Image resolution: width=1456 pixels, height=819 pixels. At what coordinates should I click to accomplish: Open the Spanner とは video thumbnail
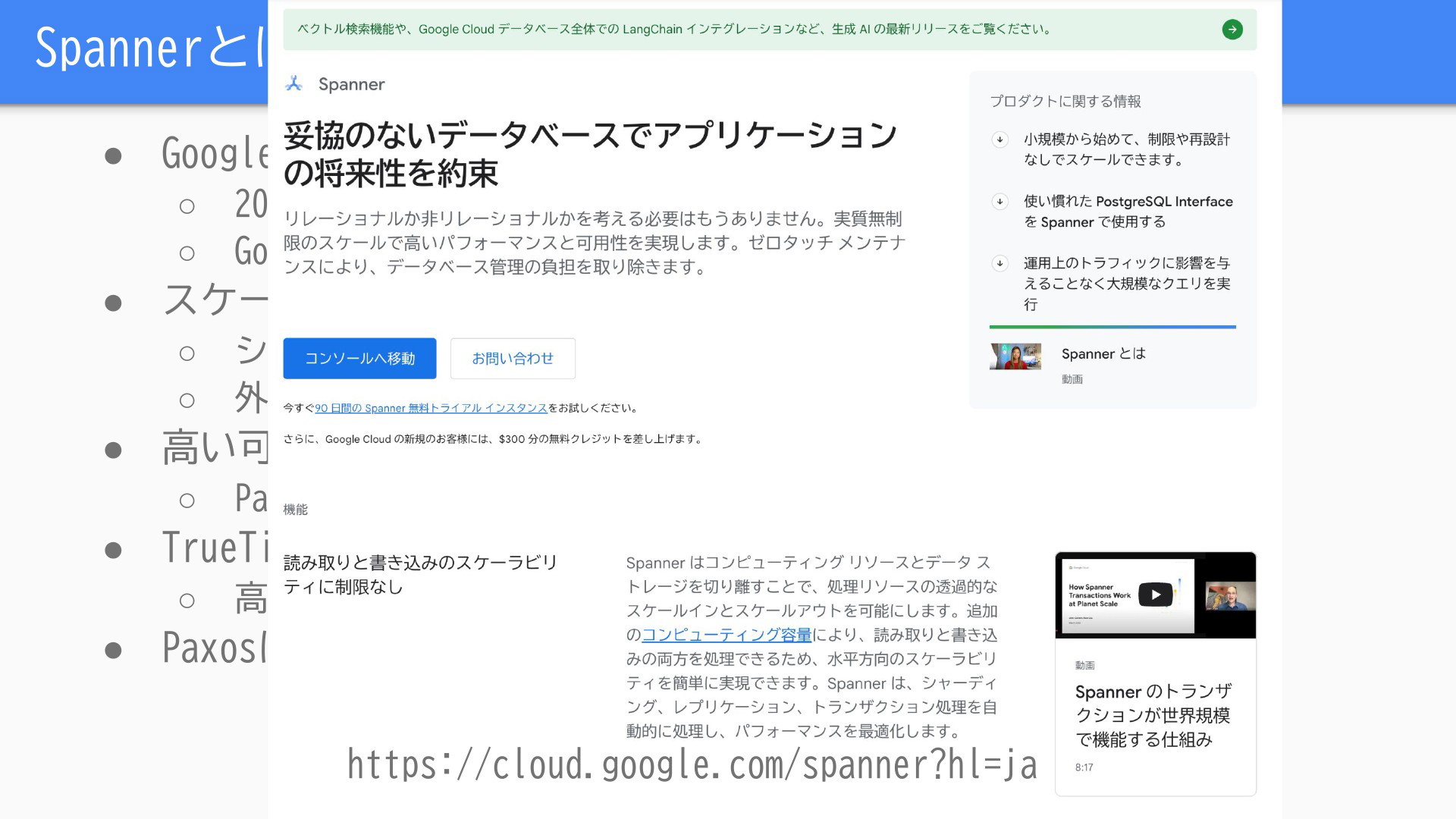pyautogui.click(x=1015, y=356)
